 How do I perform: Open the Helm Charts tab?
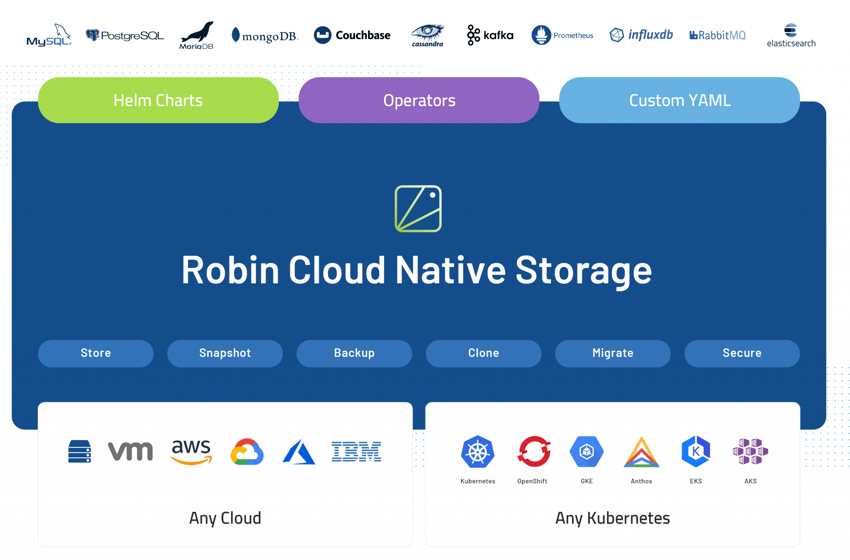[x=158, y=100]
